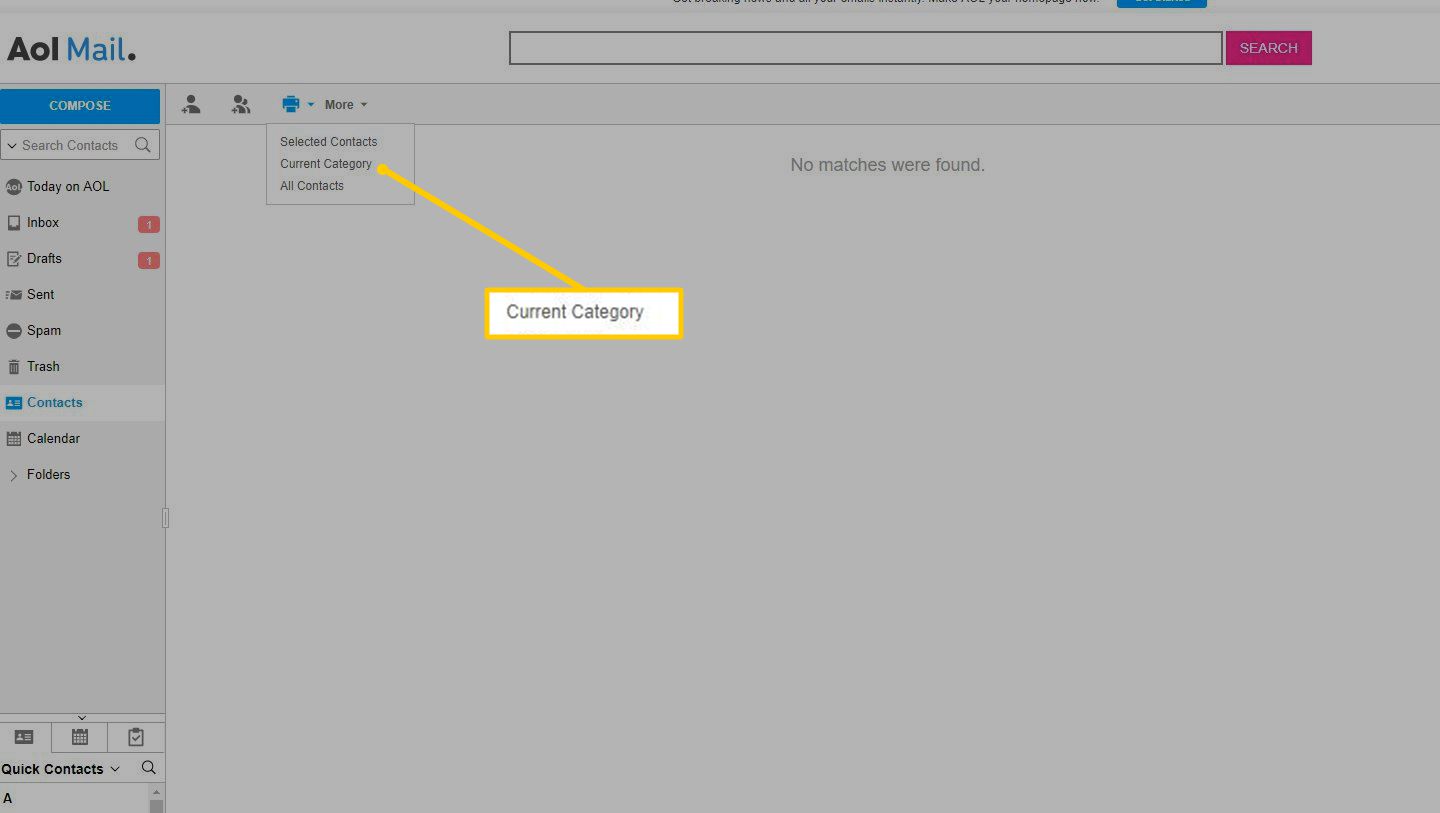1440x813 pixels.
Task: Click the pink SEARCH button
Action: (x=1269, y=48)
